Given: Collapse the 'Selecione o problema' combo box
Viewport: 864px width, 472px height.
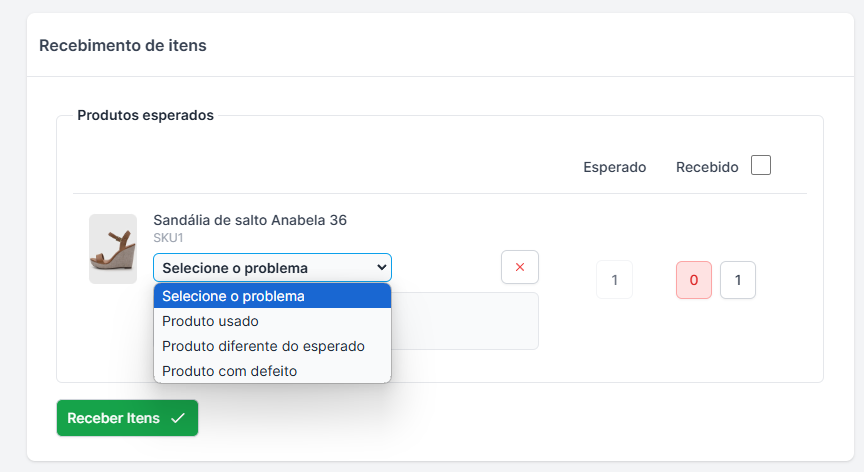Looking at the screenshot, I should click(x=272, y=268).
